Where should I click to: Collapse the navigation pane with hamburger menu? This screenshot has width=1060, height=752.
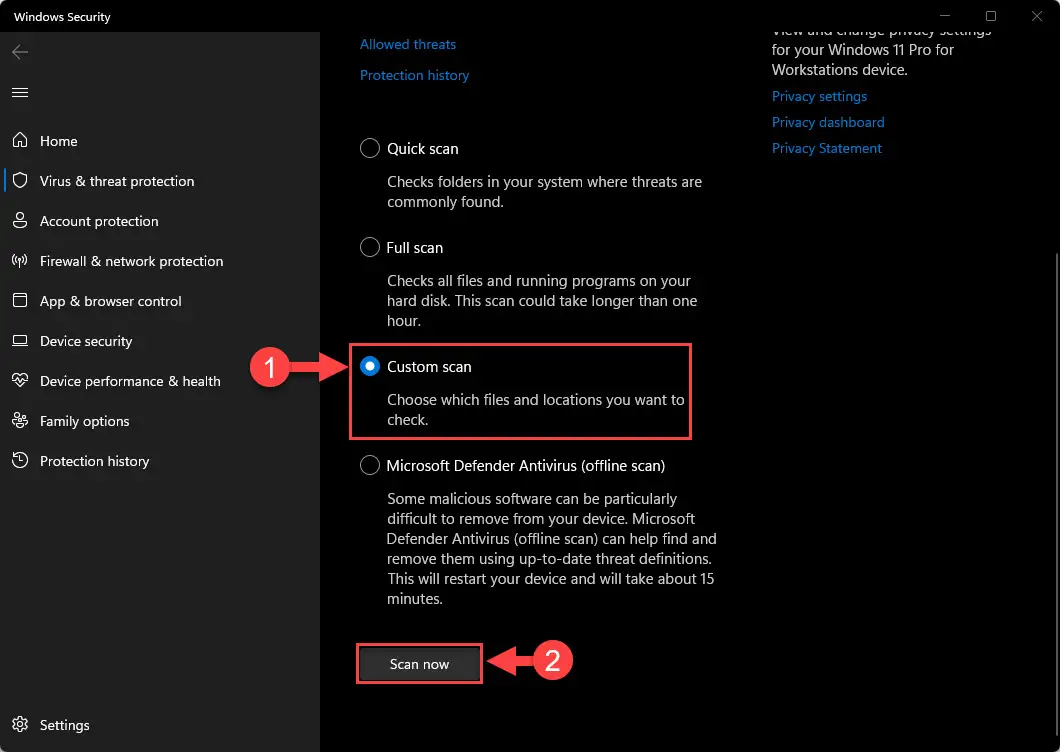click(x=20, y=93)
